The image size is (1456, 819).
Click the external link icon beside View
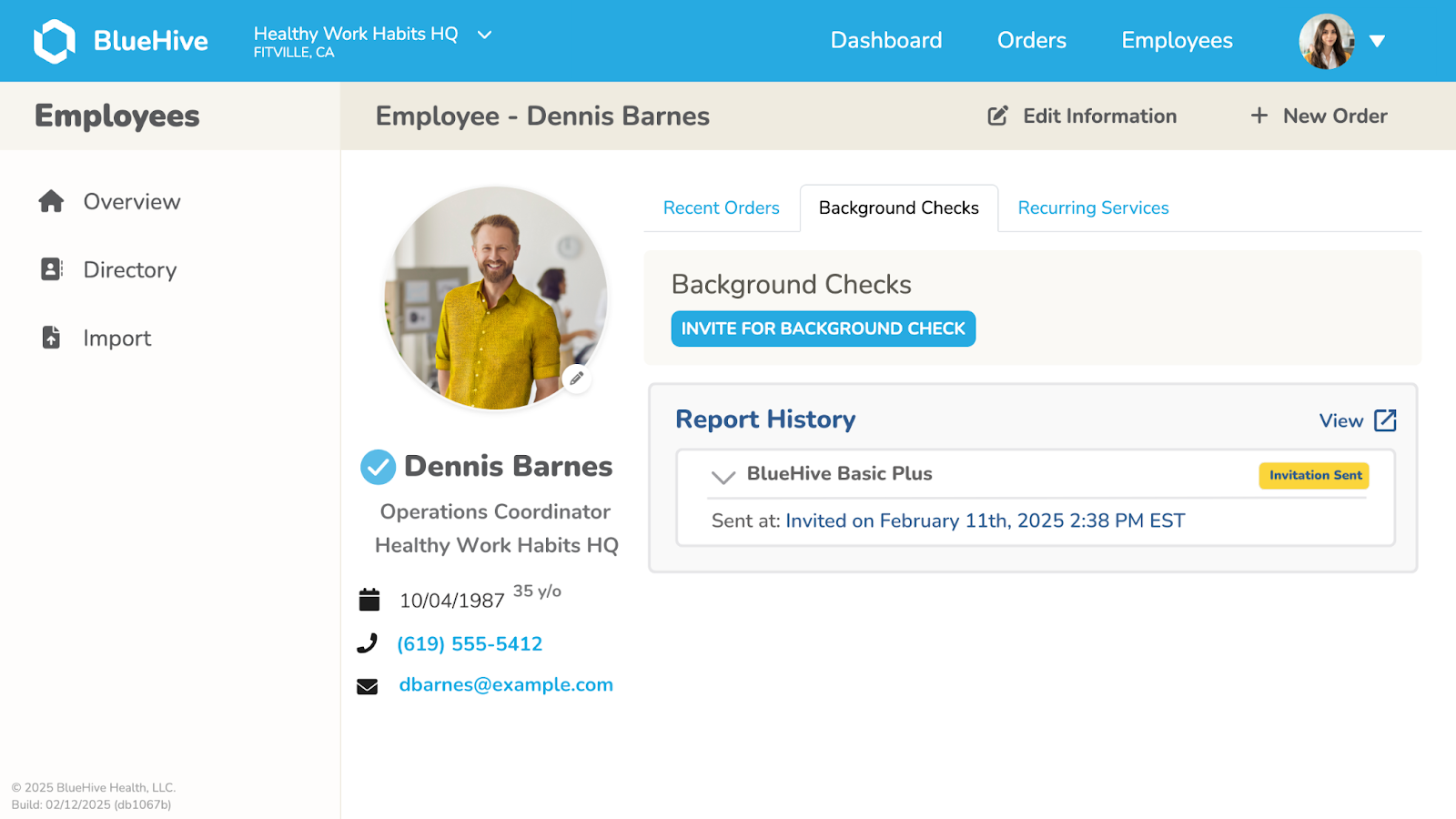[x=1385, y=420]
